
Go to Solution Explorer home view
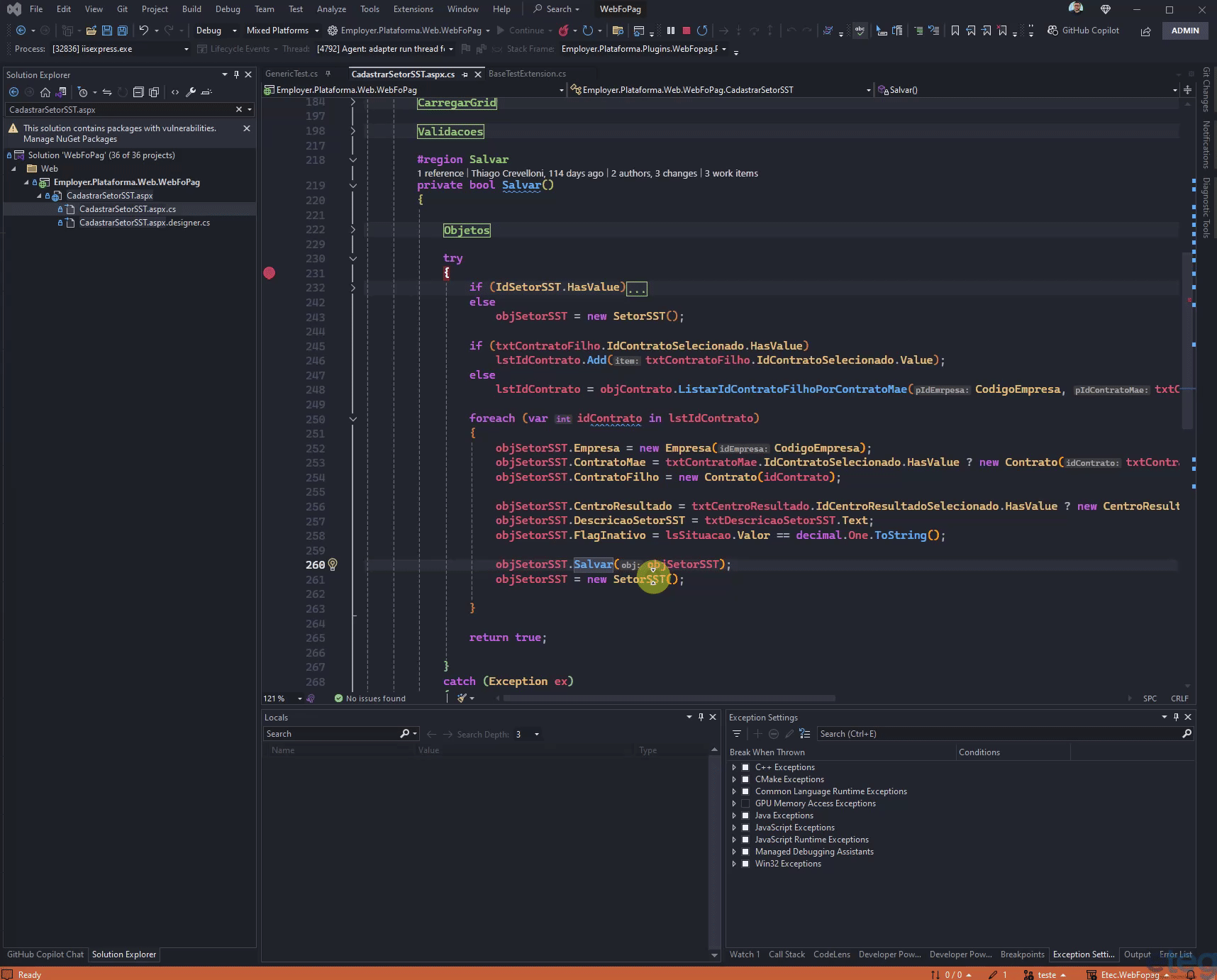coord(45,92)
